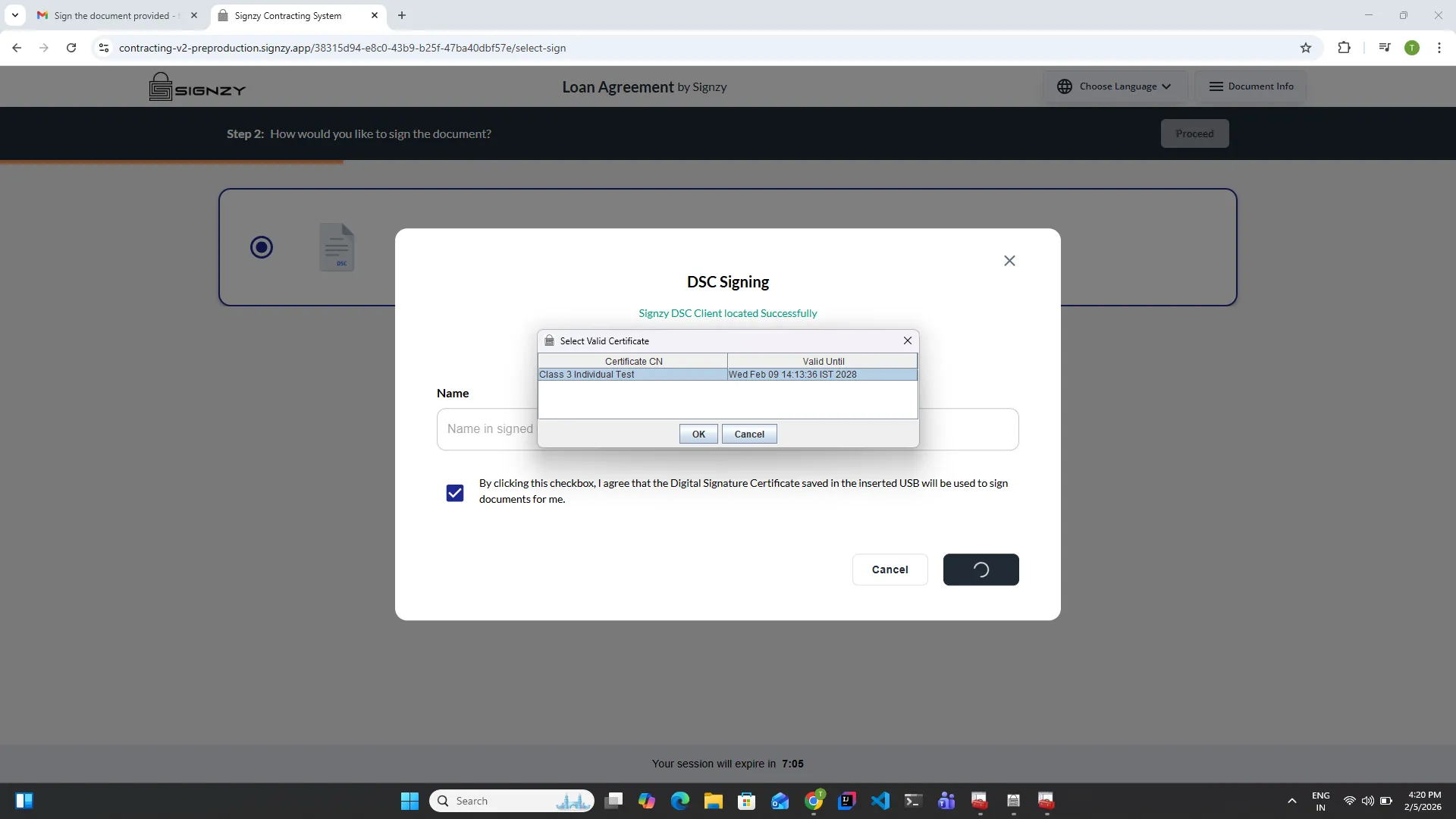Close the Select Valid Certificate dialog
Viewport: 1456px width, 819px height.
(x=908, y=340)
